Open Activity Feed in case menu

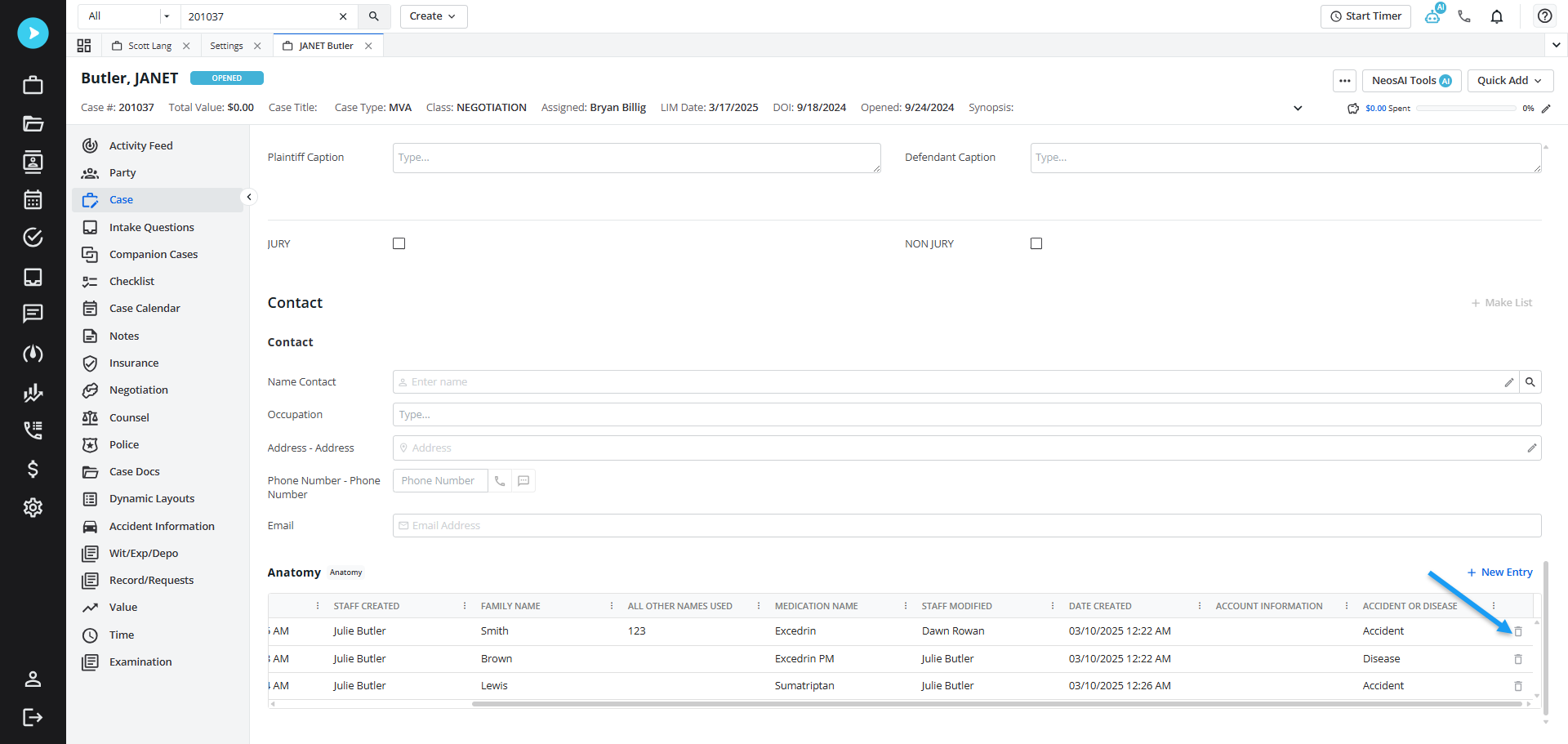click(x=140, y=145)
